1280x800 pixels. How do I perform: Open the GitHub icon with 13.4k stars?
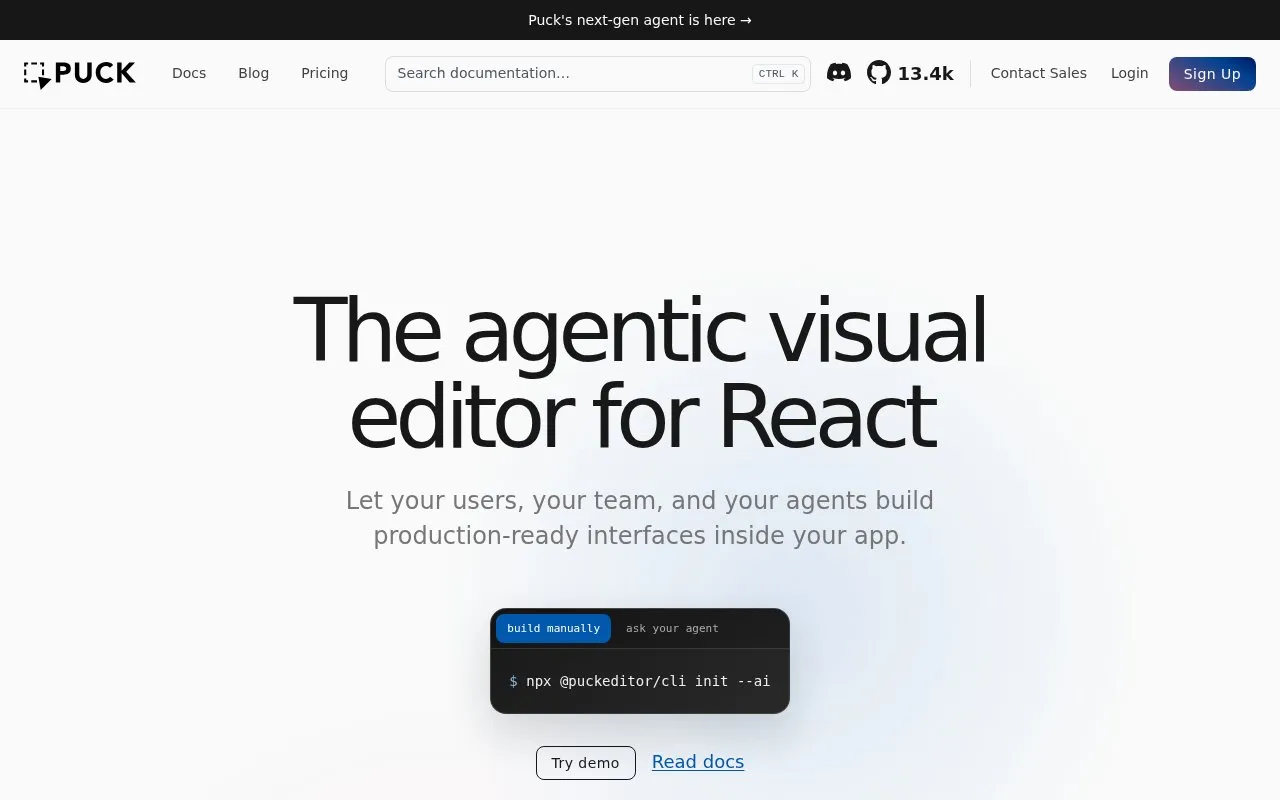click(x=910, y=73)
